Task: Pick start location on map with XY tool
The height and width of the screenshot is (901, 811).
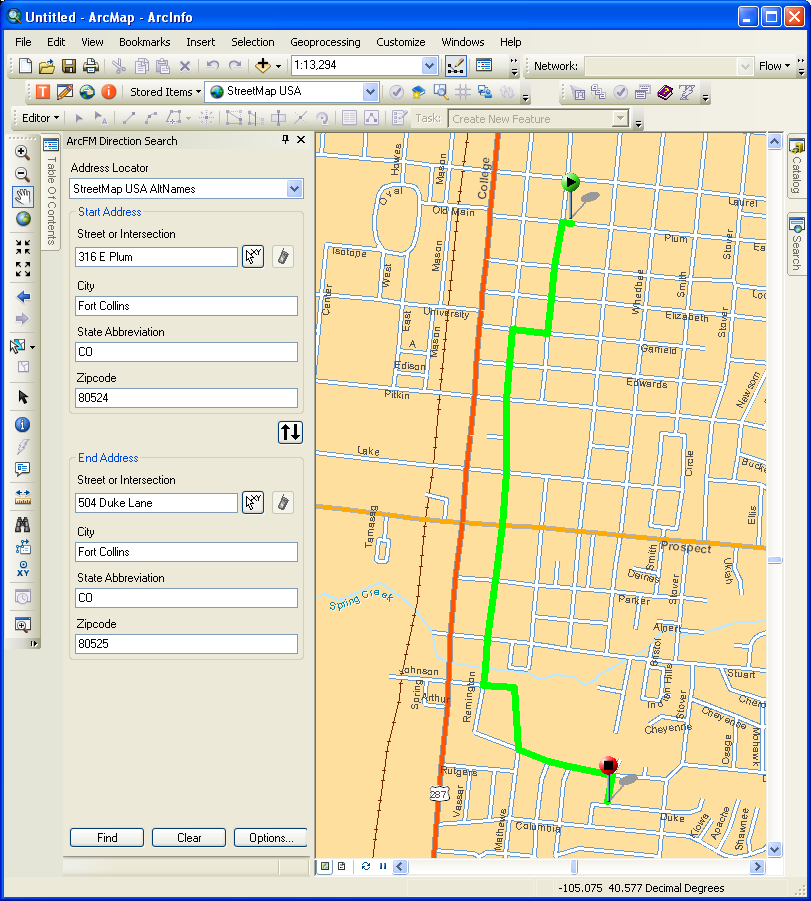Action: (x=253, y=256)
